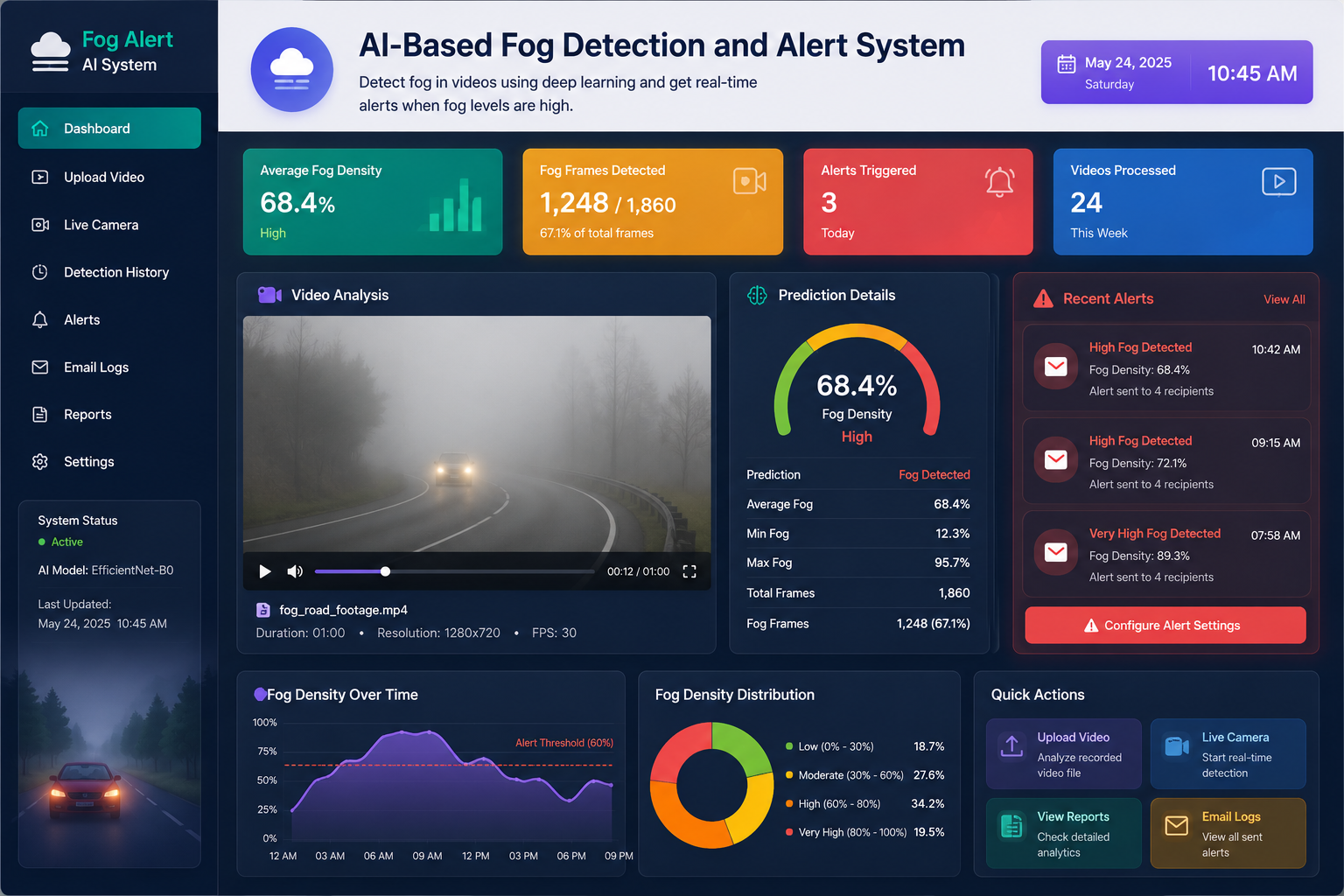Click the Alerts bell icon in sidebar
The image size is (1344, 896).
point(40,319)
